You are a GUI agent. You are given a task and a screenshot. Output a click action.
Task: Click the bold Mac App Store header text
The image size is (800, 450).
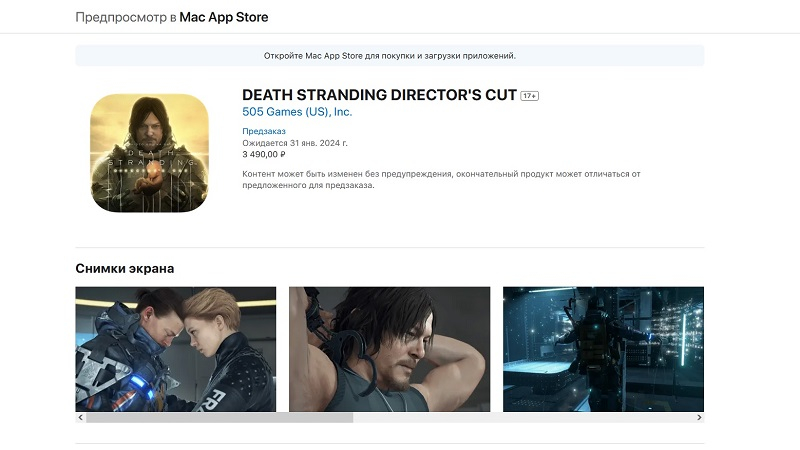point(223,17)
